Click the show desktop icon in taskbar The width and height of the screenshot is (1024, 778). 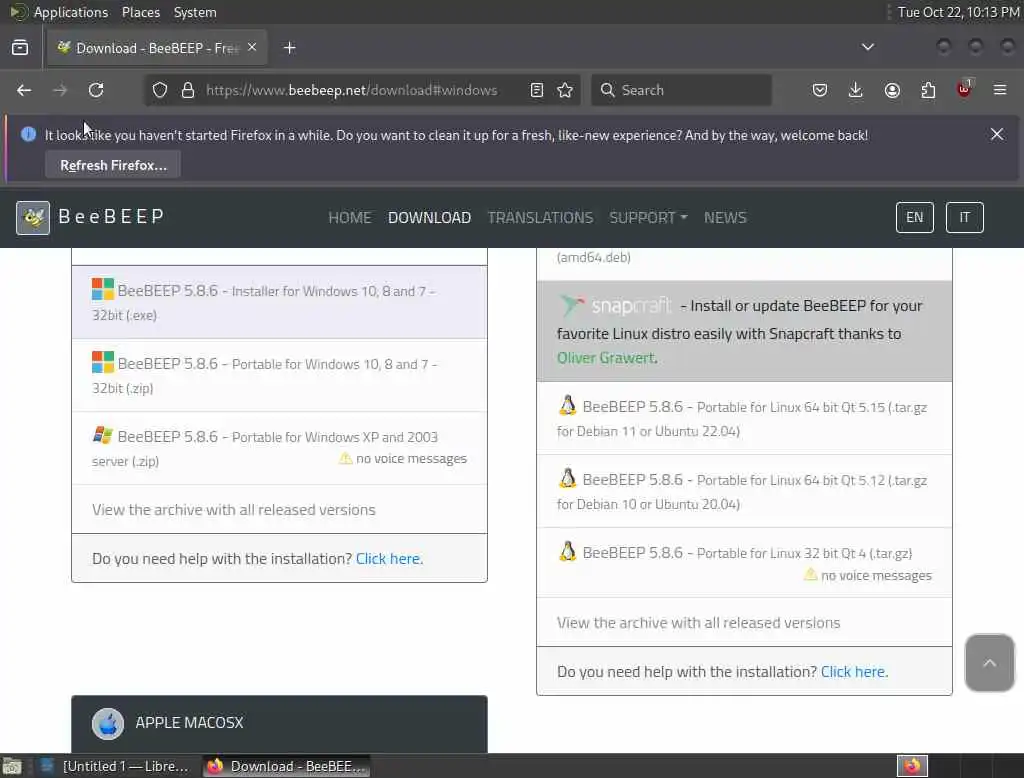(12, 766)
